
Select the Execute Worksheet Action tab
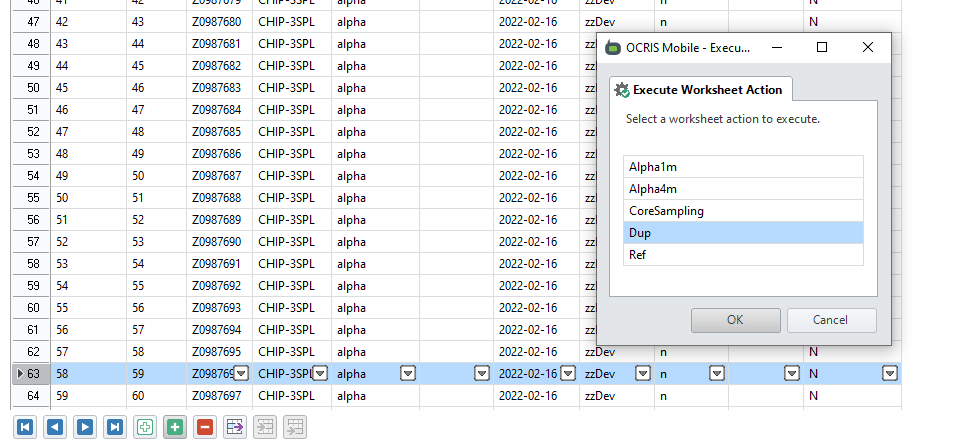(x=702, y=90)
